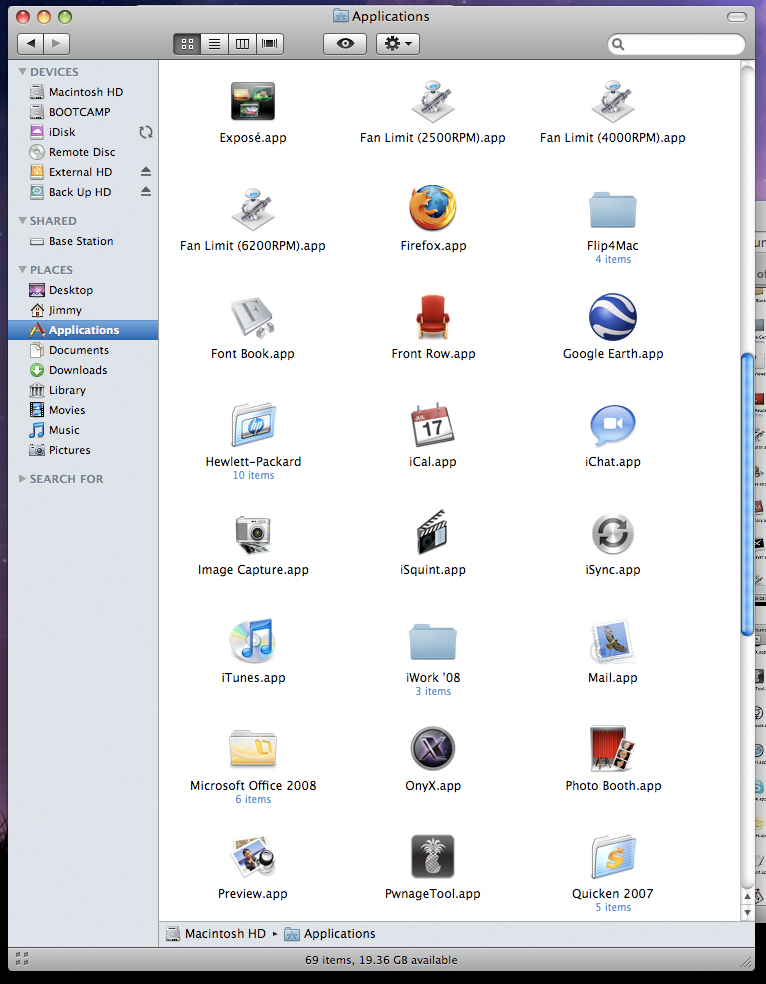Click the iCal.app calendar icon

433,425
